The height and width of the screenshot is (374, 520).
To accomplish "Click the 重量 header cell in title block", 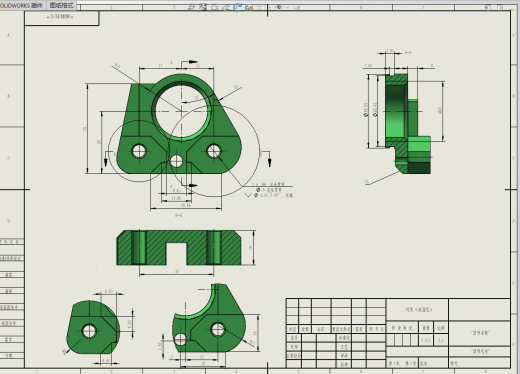I will (x=426, y=328).
